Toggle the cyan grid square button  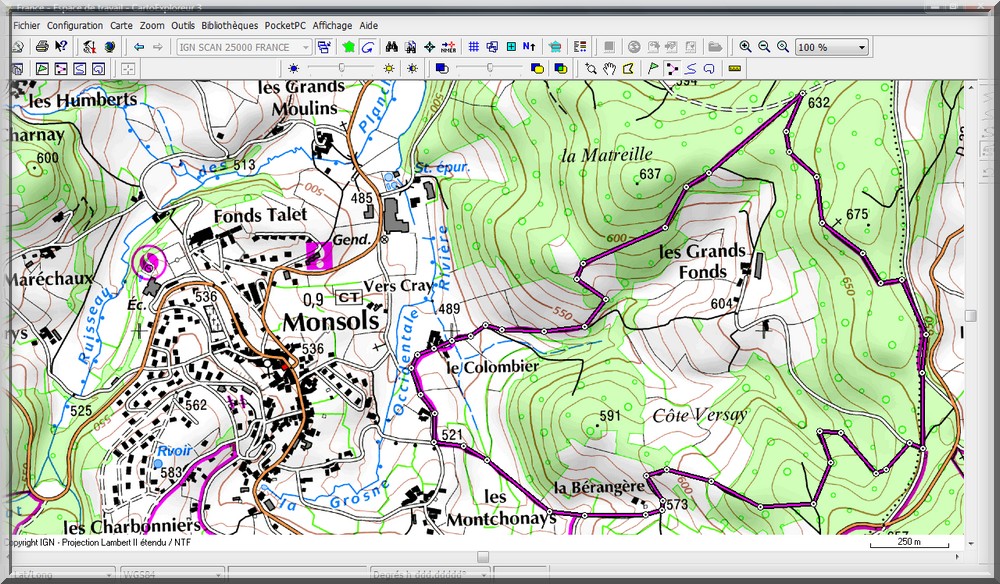pos(511,47)
